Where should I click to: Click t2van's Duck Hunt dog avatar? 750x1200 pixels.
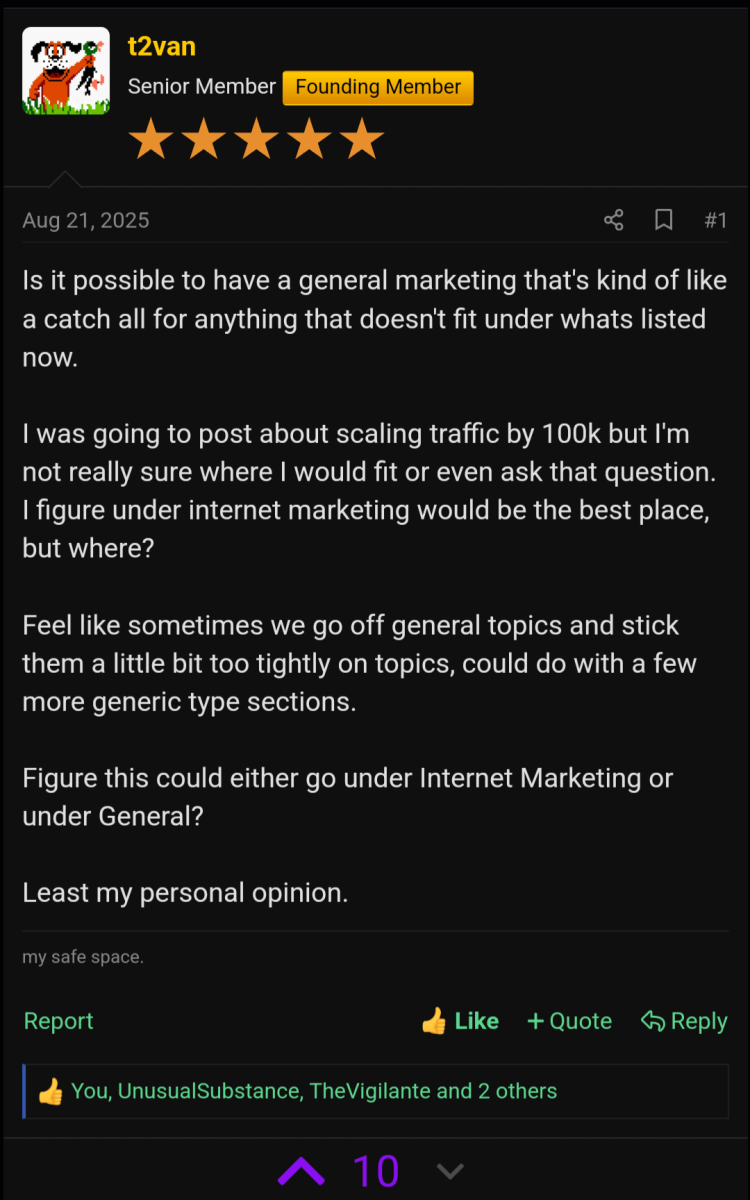click(66, 70)
